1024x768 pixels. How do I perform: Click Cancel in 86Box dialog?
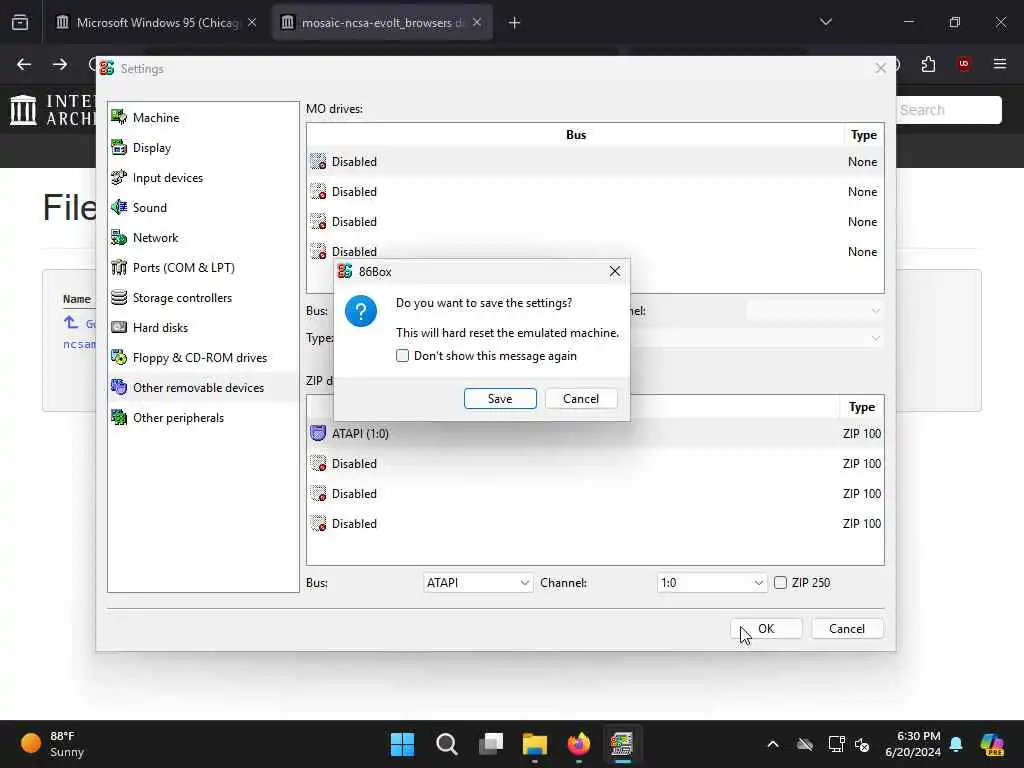tap(581, 398)
